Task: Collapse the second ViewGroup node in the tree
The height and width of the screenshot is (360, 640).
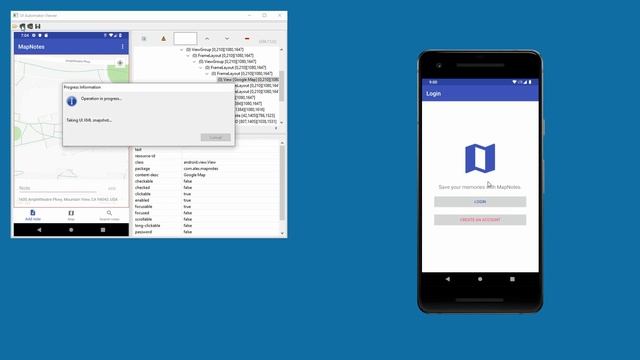Action: coord(194,62)
